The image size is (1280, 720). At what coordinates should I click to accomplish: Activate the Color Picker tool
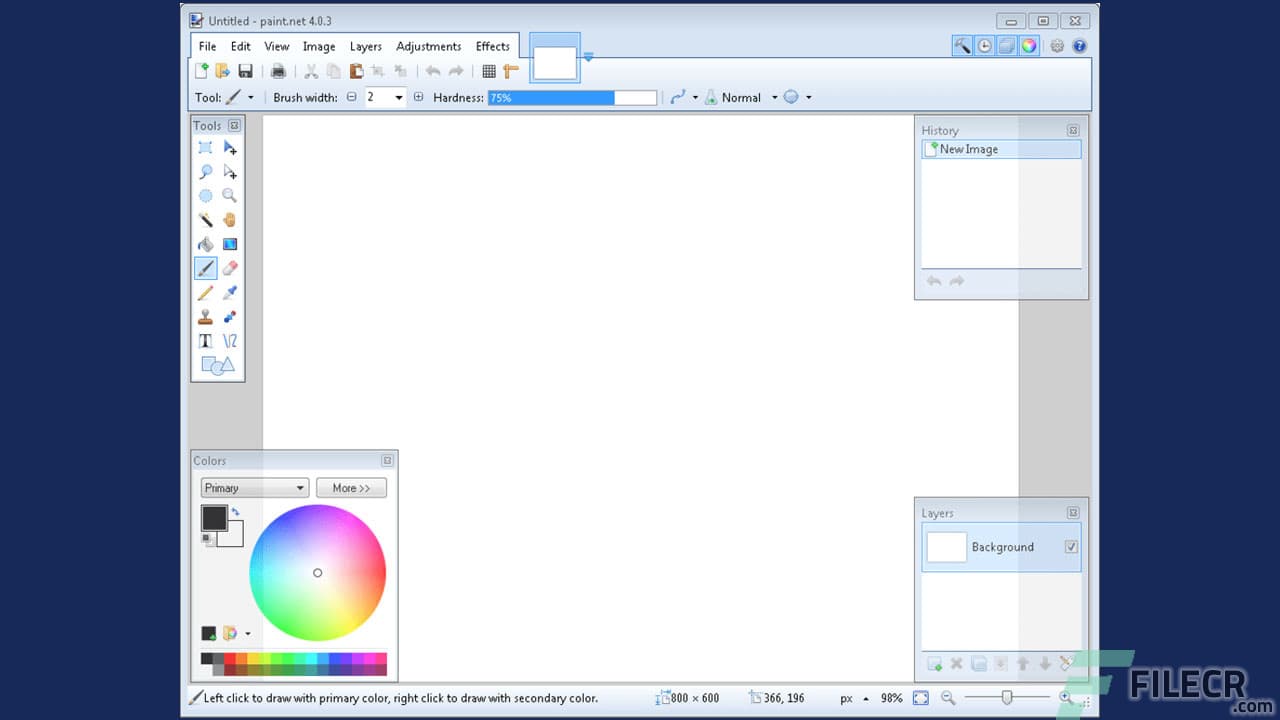tap(230, 292)
